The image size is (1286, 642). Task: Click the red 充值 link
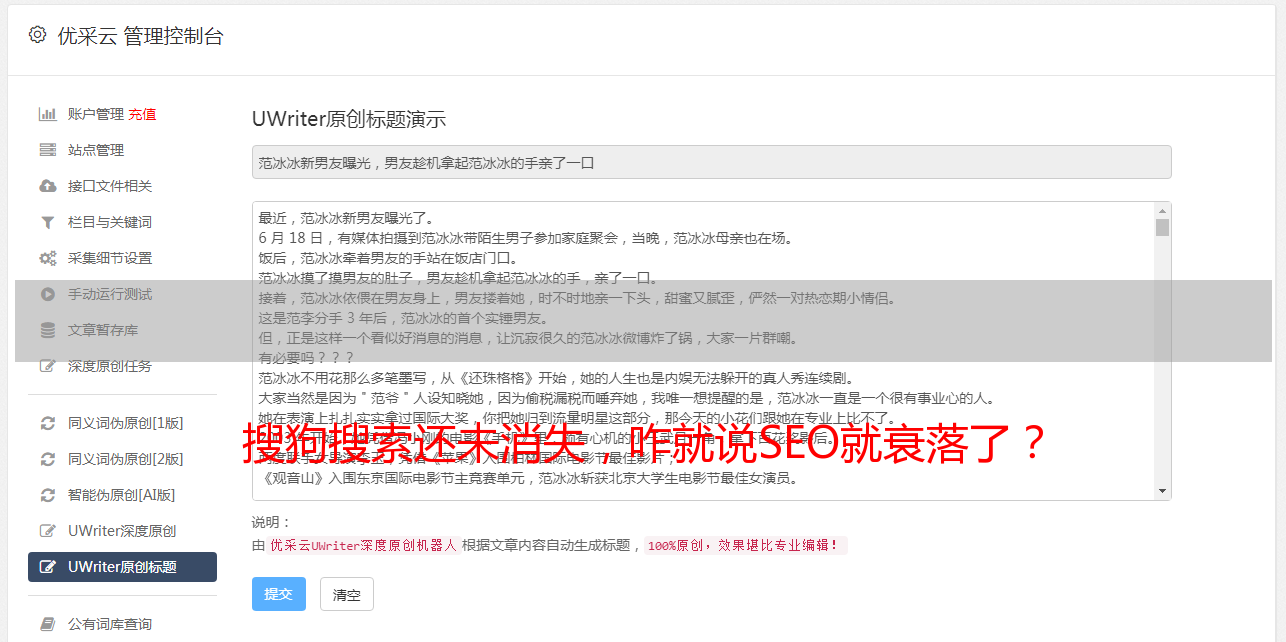pyautogui.click(x=142, y=114)
